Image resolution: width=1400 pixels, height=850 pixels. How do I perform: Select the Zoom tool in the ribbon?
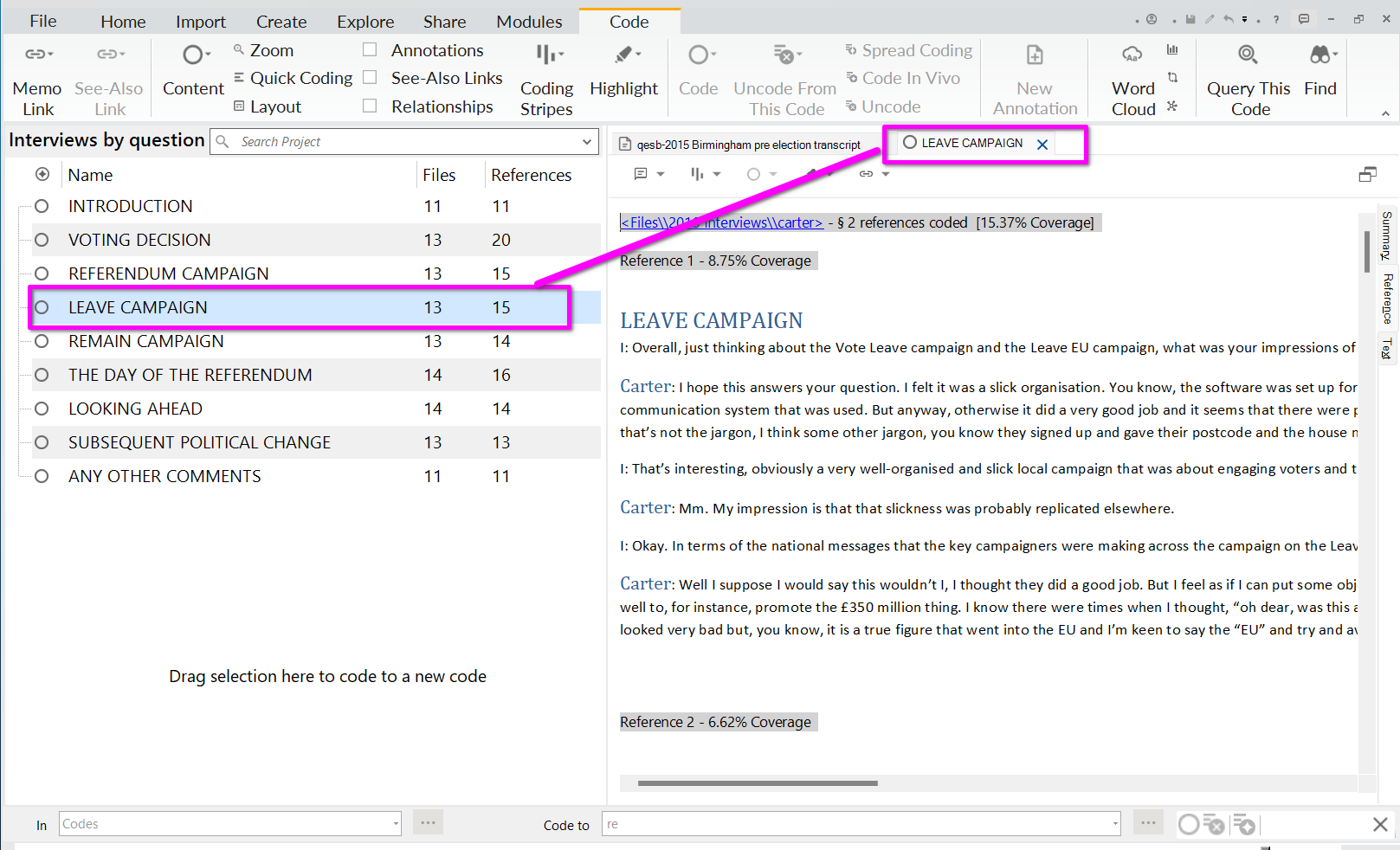(264, 50)
